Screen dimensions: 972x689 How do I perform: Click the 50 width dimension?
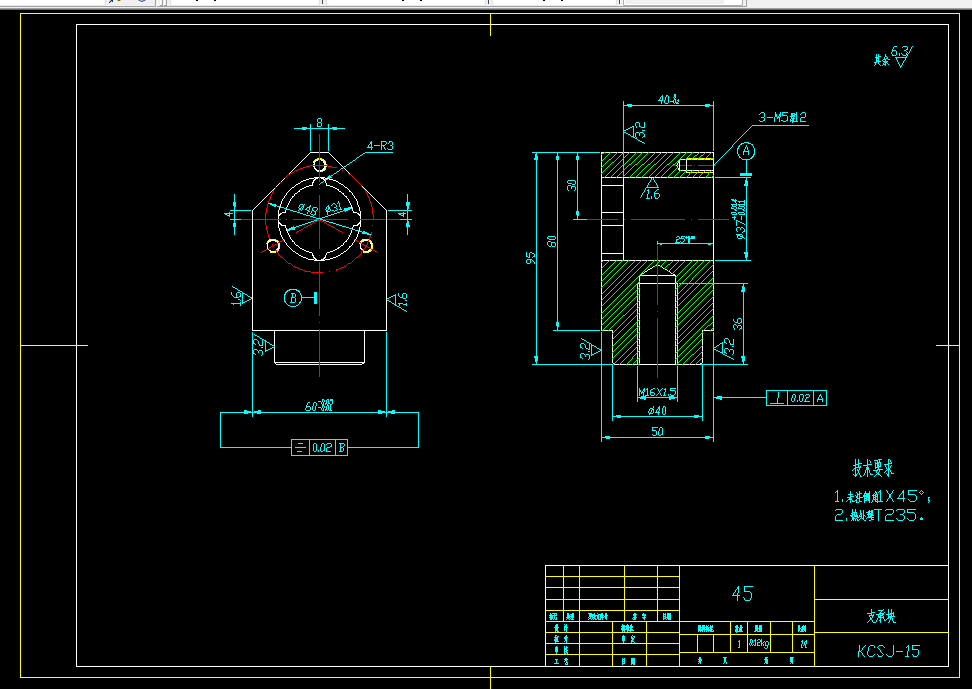coord(657,431)
